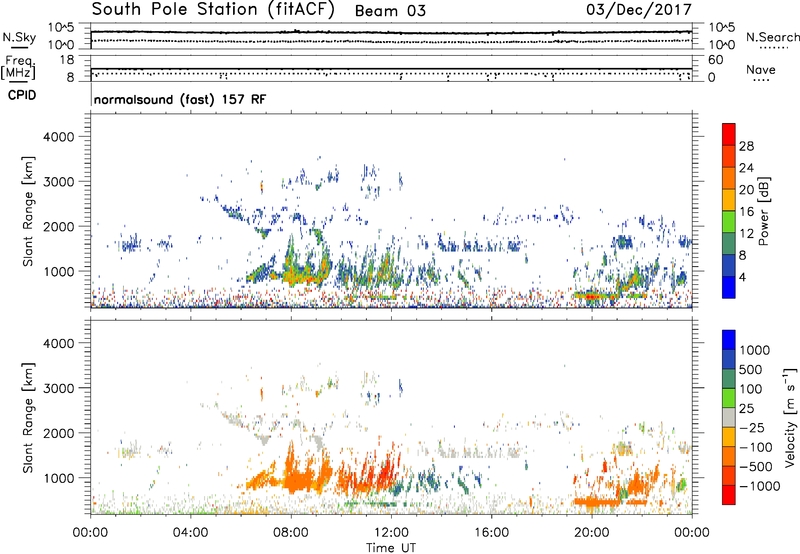Click the power panel's 4000 km tick

click(x=59, y=137)
